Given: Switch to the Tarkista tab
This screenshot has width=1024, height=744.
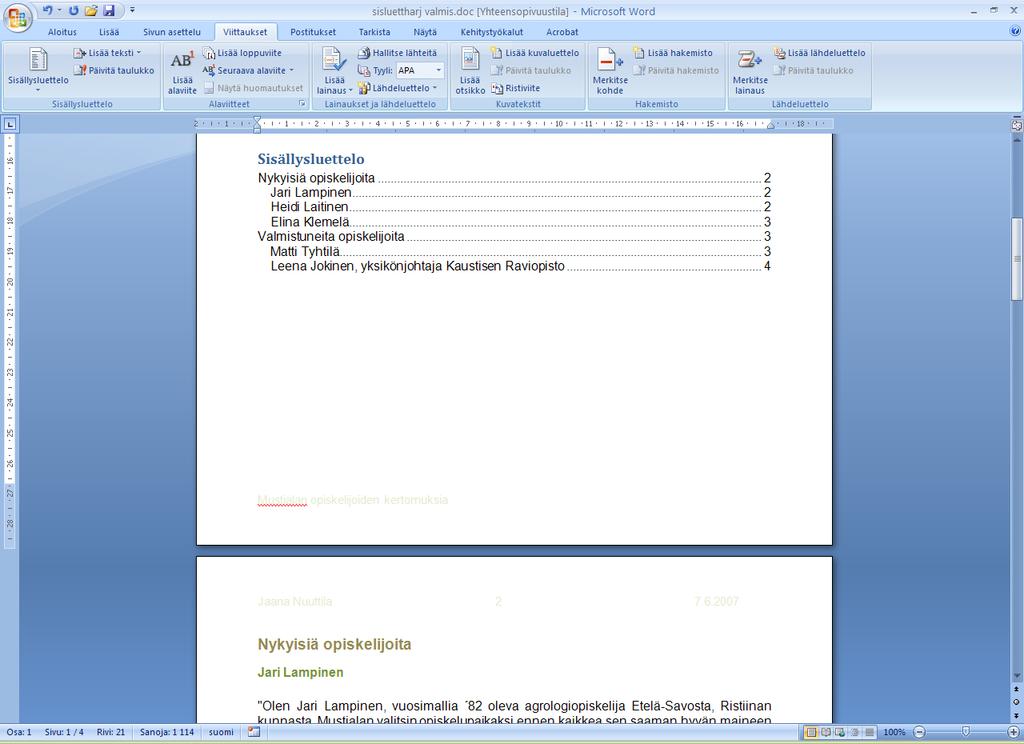Looking at the screenshot, I should click(374, 32).
